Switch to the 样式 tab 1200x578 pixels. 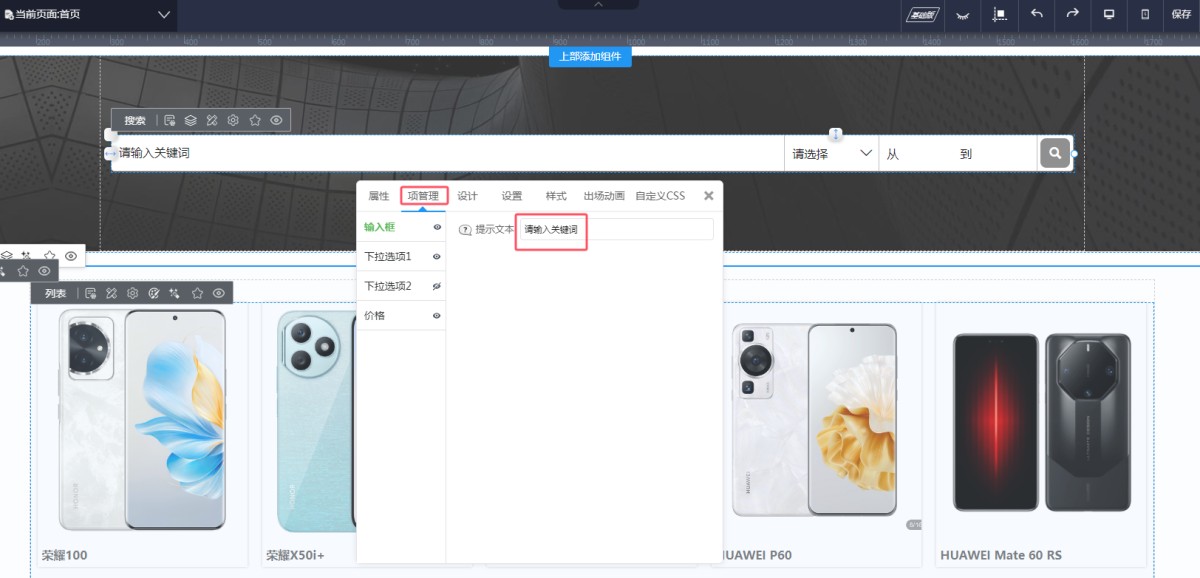[556, 196]
